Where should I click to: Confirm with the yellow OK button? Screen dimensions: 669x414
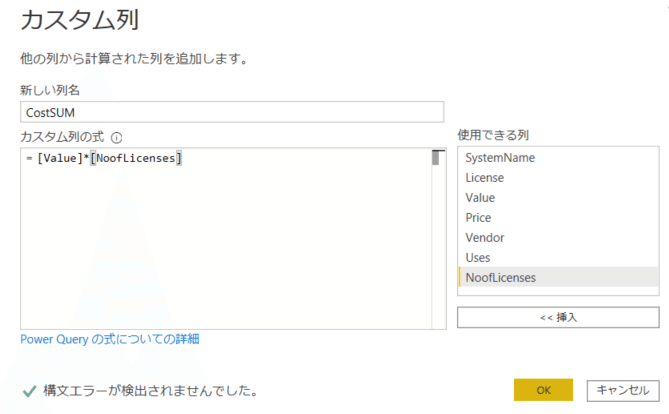[x=543, y=390]
